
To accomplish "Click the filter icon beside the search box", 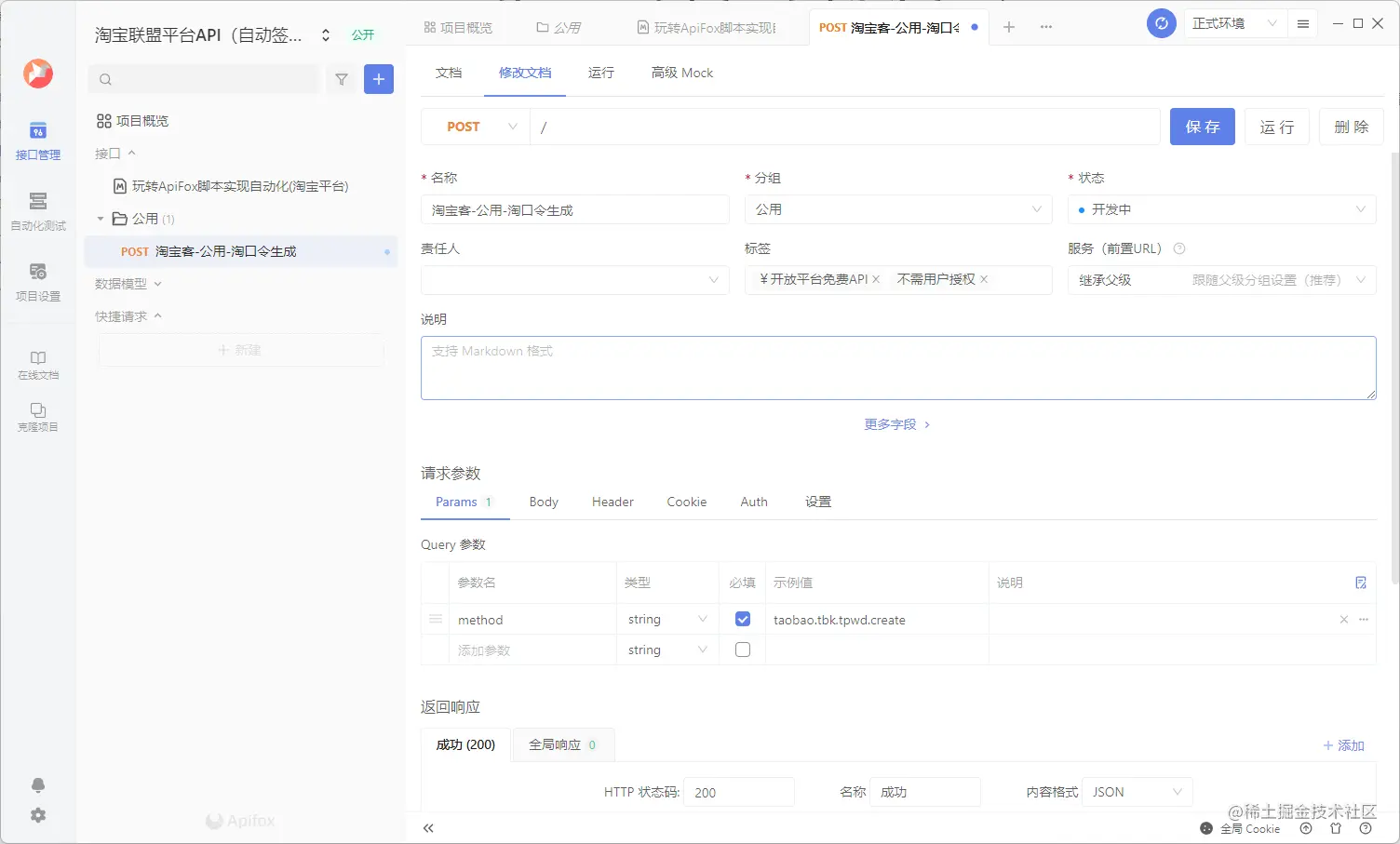I will click(341, 79).
